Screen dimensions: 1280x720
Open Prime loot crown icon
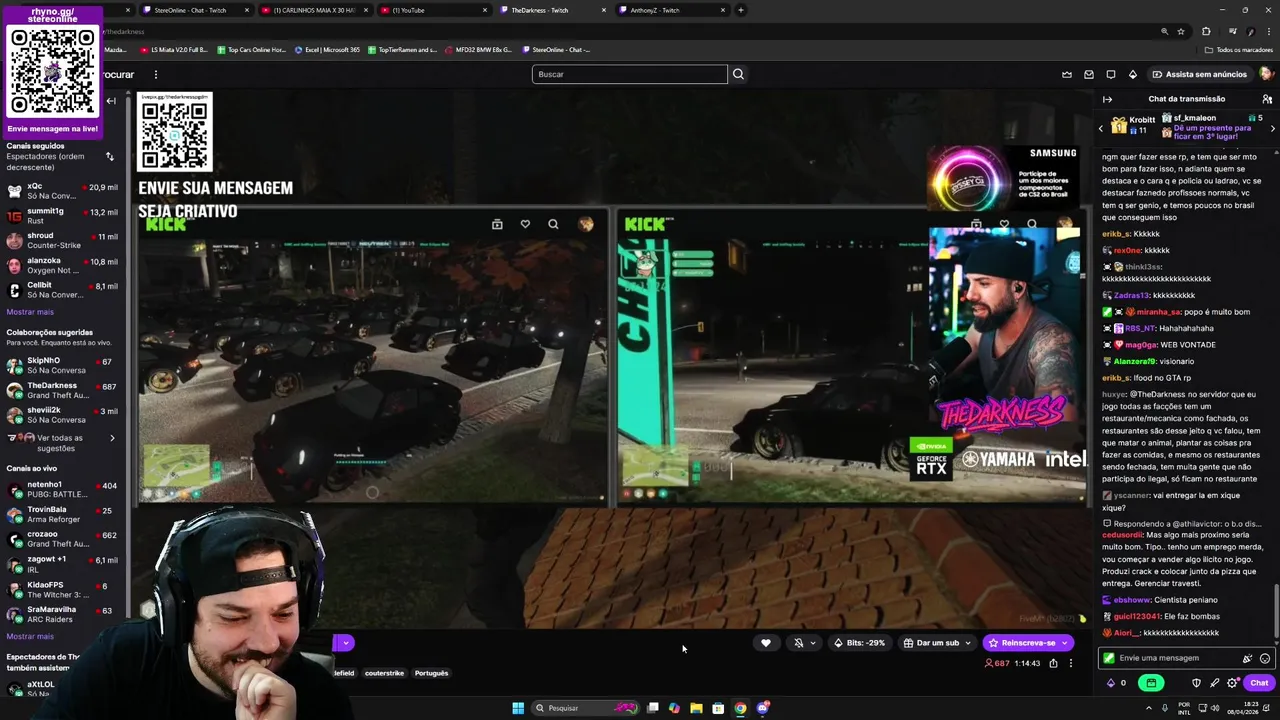1067,74
